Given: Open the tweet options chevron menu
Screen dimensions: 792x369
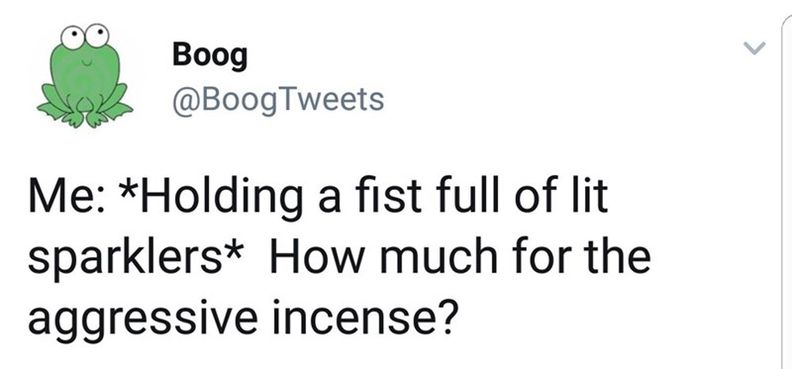Looking at the screenshot, I should (755, 48).
